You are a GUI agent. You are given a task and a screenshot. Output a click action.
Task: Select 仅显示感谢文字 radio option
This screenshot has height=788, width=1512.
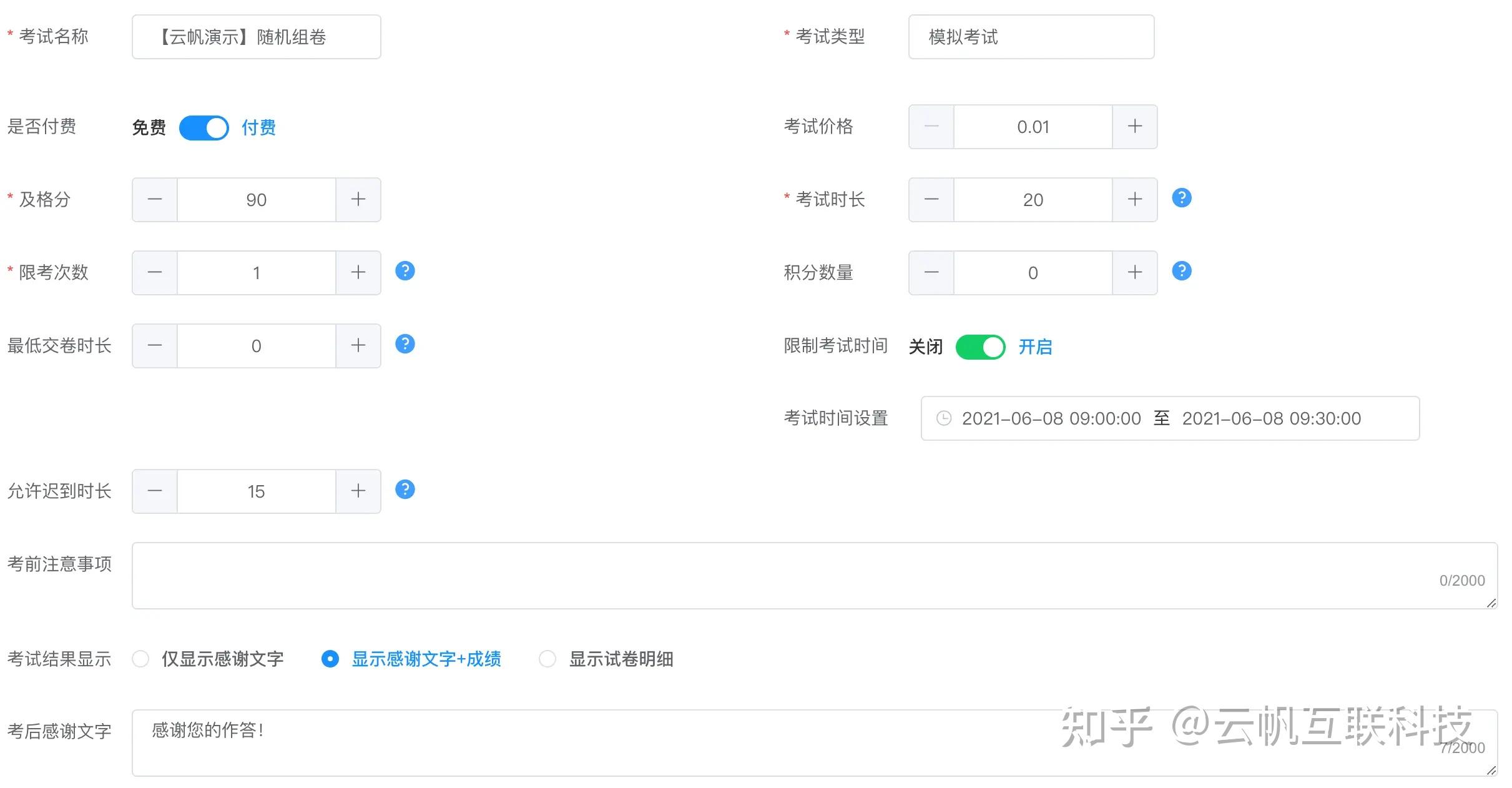pos(140,659)
